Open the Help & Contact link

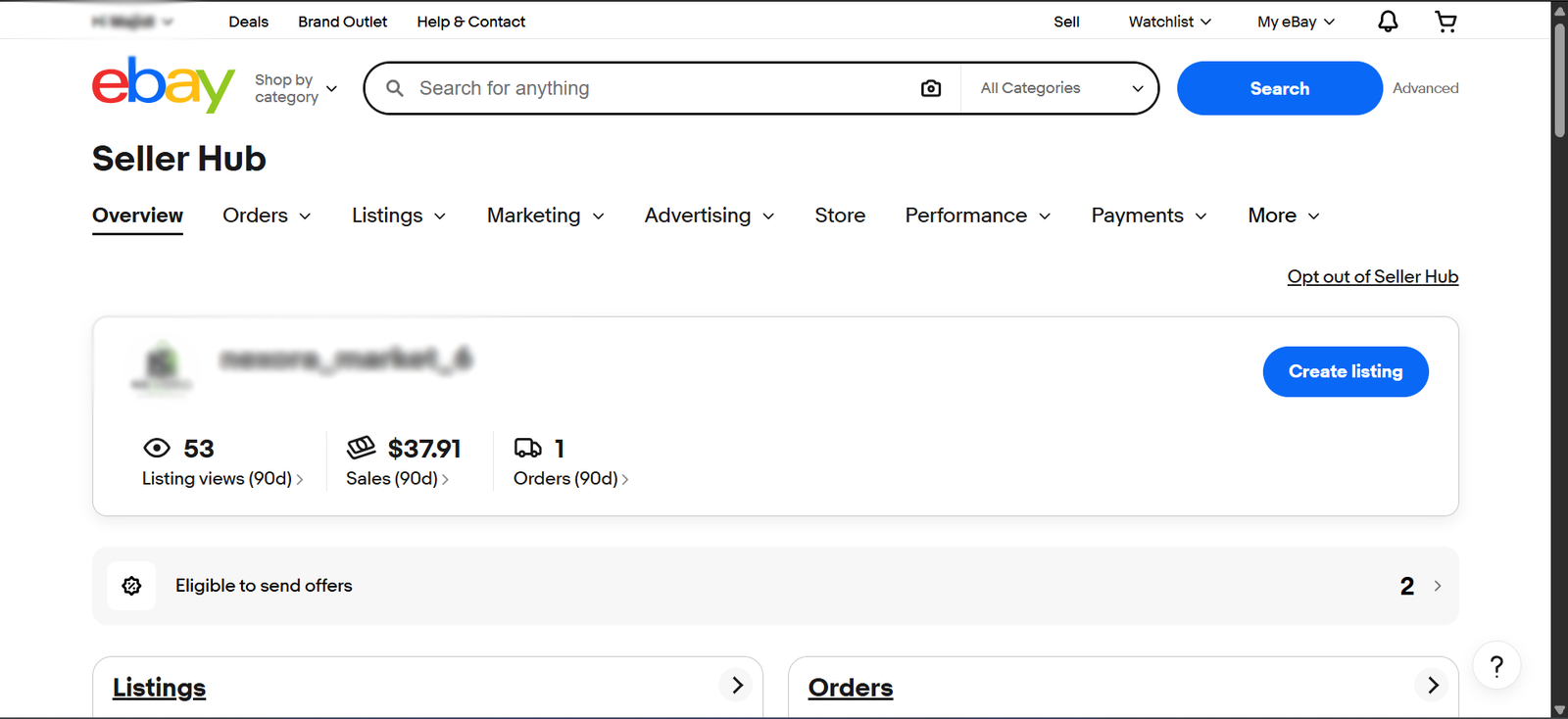(x=470, y=22)
